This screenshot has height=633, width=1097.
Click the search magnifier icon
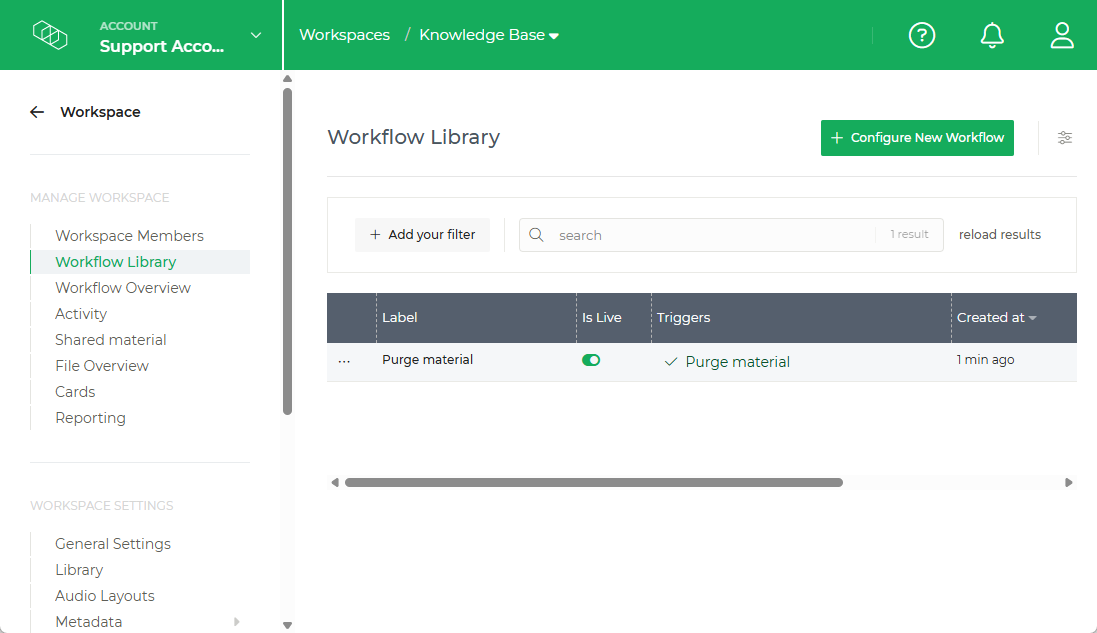[536, 235]
